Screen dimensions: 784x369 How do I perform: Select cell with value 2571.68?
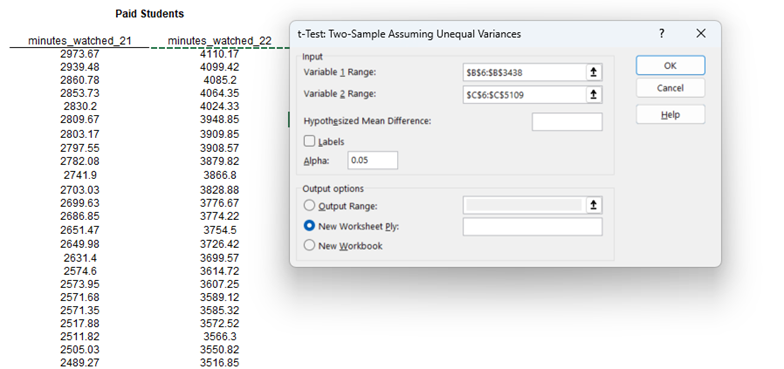pyautogui.click(x=80, y=297)
